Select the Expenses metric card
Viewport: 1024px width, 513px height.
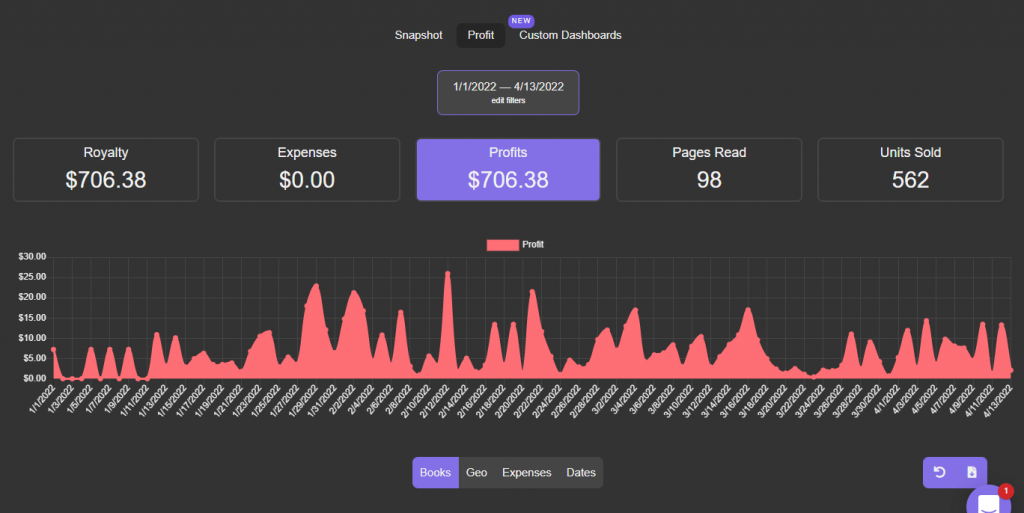pyautogui.click(x=307, y=169)
